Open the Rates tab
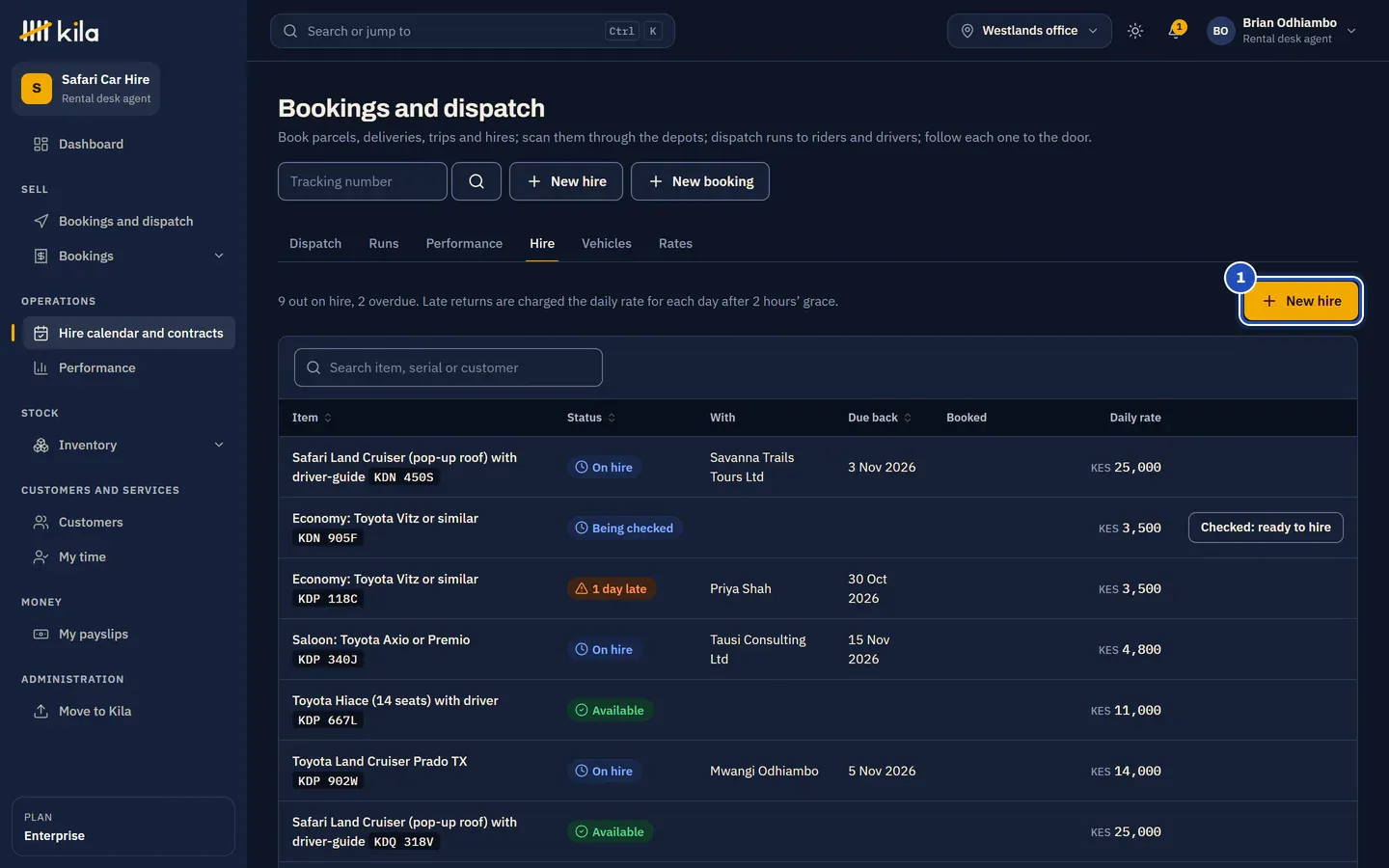The width and height of the screenshot is (1389, 868). tap(675, 243)
